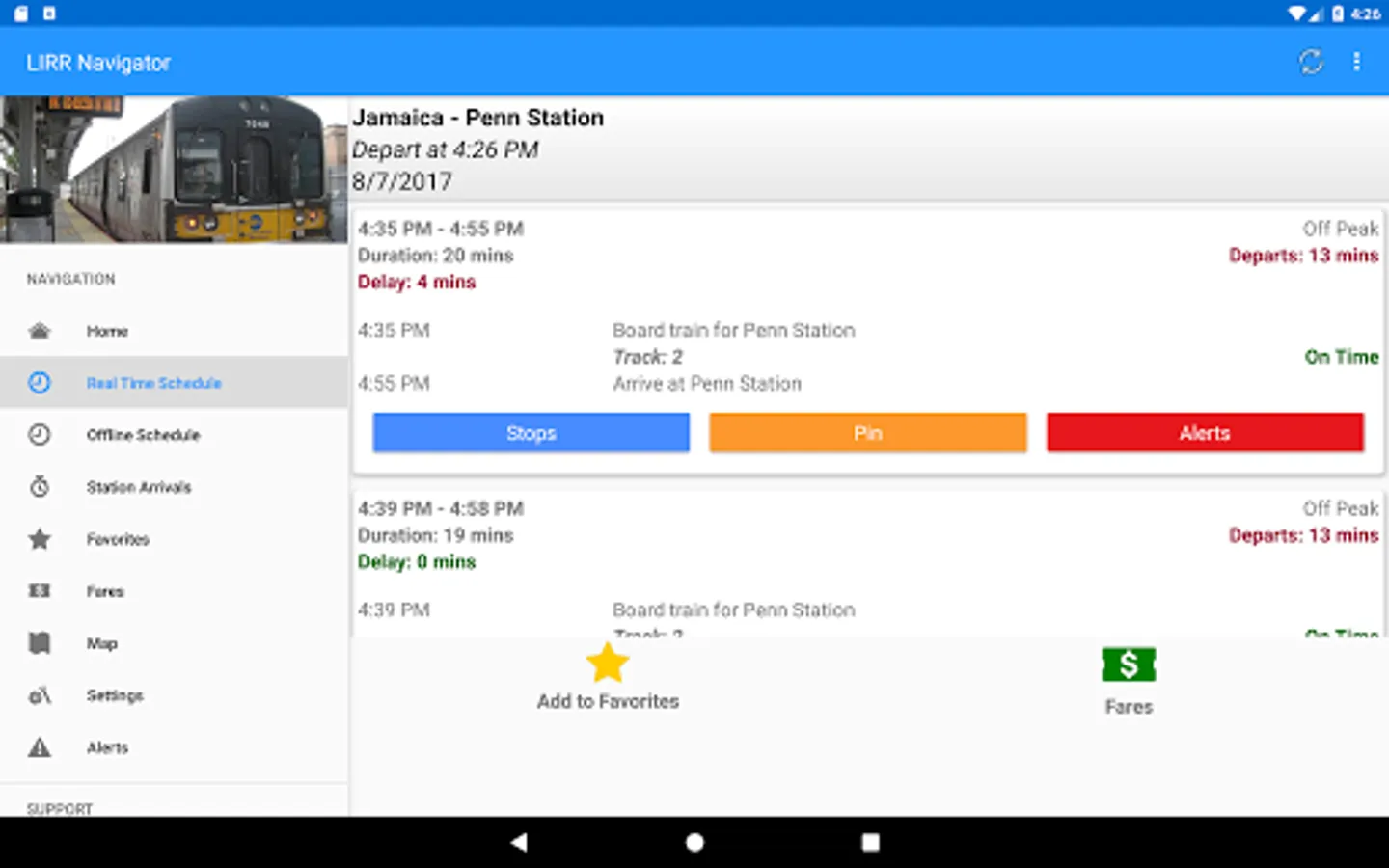1389x868 pixels.
Task: Tap the green dollar Fares icon
Action: click(x=1129, y=665)
